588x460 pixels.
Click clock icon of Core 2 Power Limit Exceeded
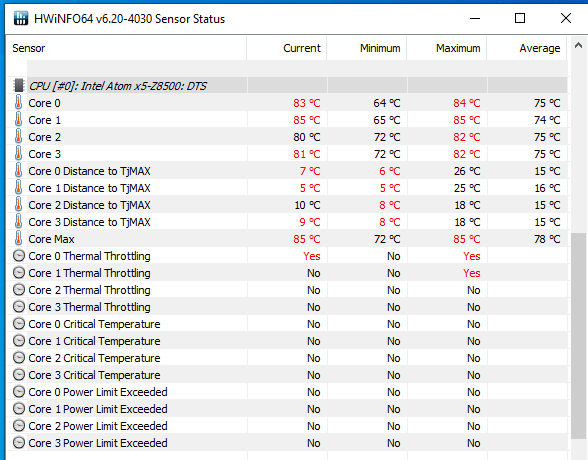(x=19, y=426)
